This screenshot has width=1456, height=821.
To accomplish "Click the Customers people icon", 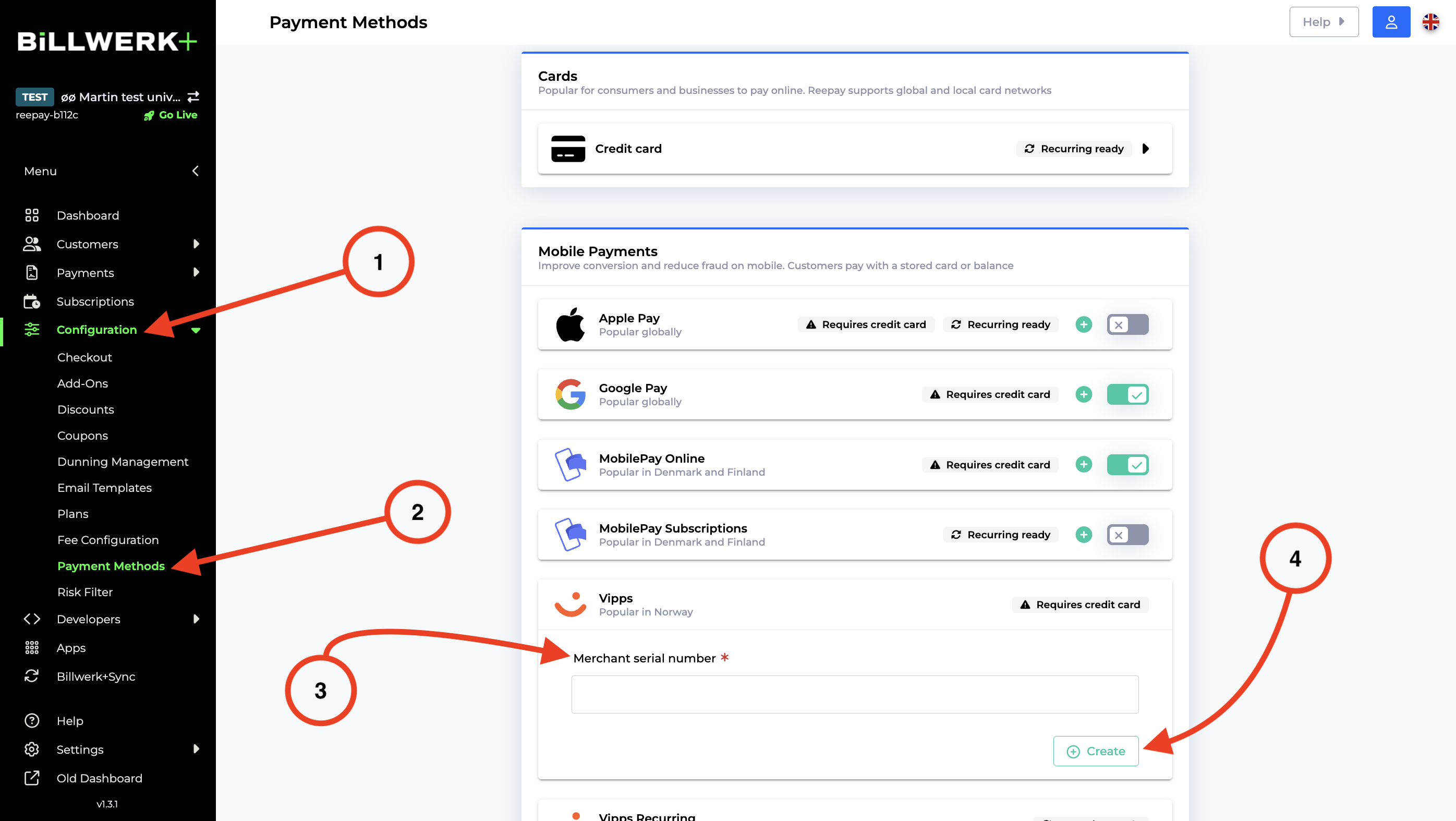I will 32,244.
